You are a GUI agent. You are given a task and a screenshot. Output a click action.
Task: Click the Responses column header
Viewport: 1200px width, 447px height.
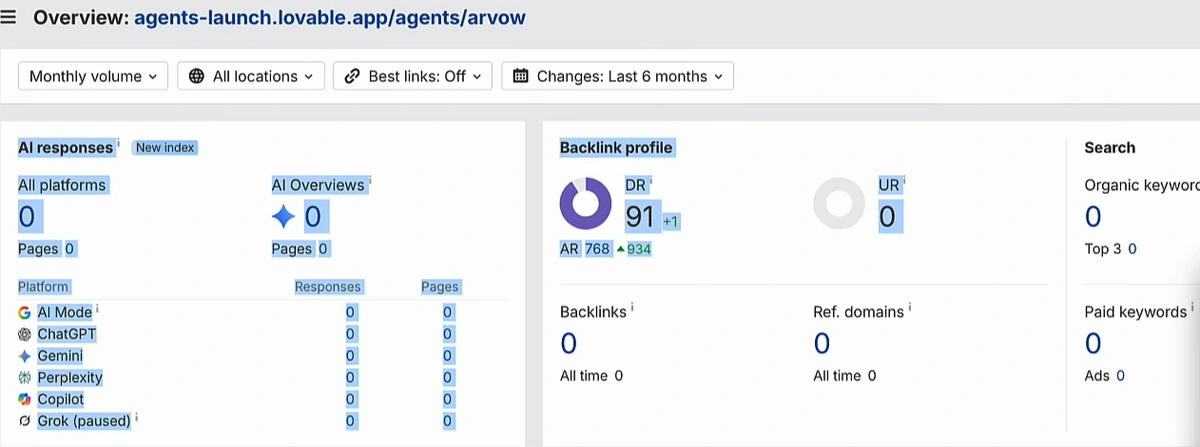[328, 287]
